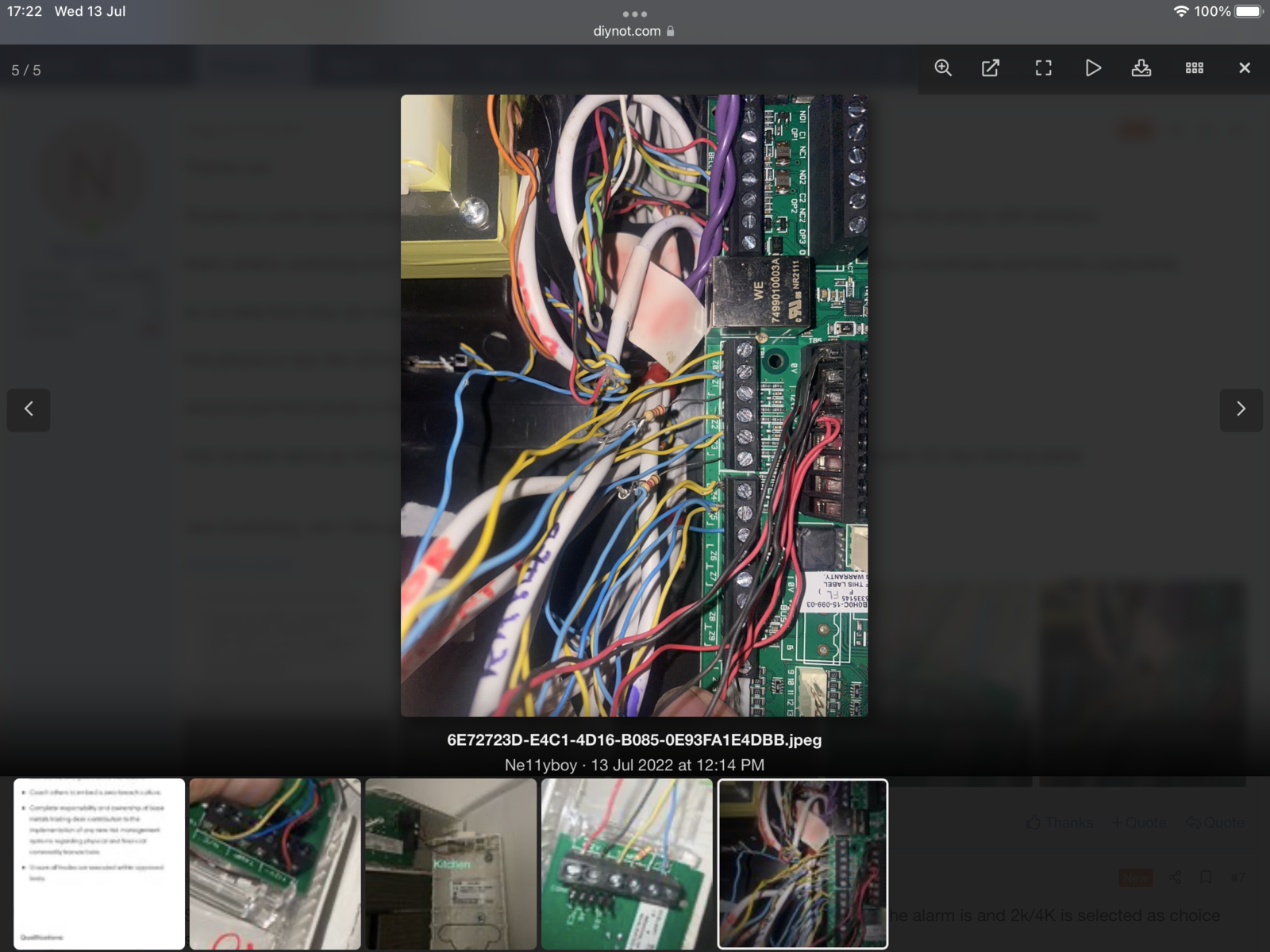The width and height of the screenshot is (1270, 952).
Task: Select the highlighted alarm panel wiring thumbnail
Action: point(802,863)
